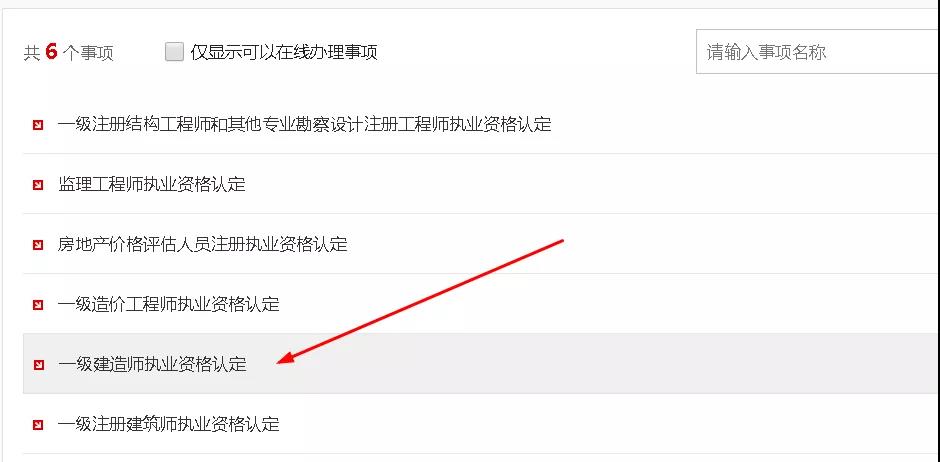The image size is (940, 462).
Task: Click red arrow icon beside 监理工程师执业资格认定
Action: tap(38, 185)
